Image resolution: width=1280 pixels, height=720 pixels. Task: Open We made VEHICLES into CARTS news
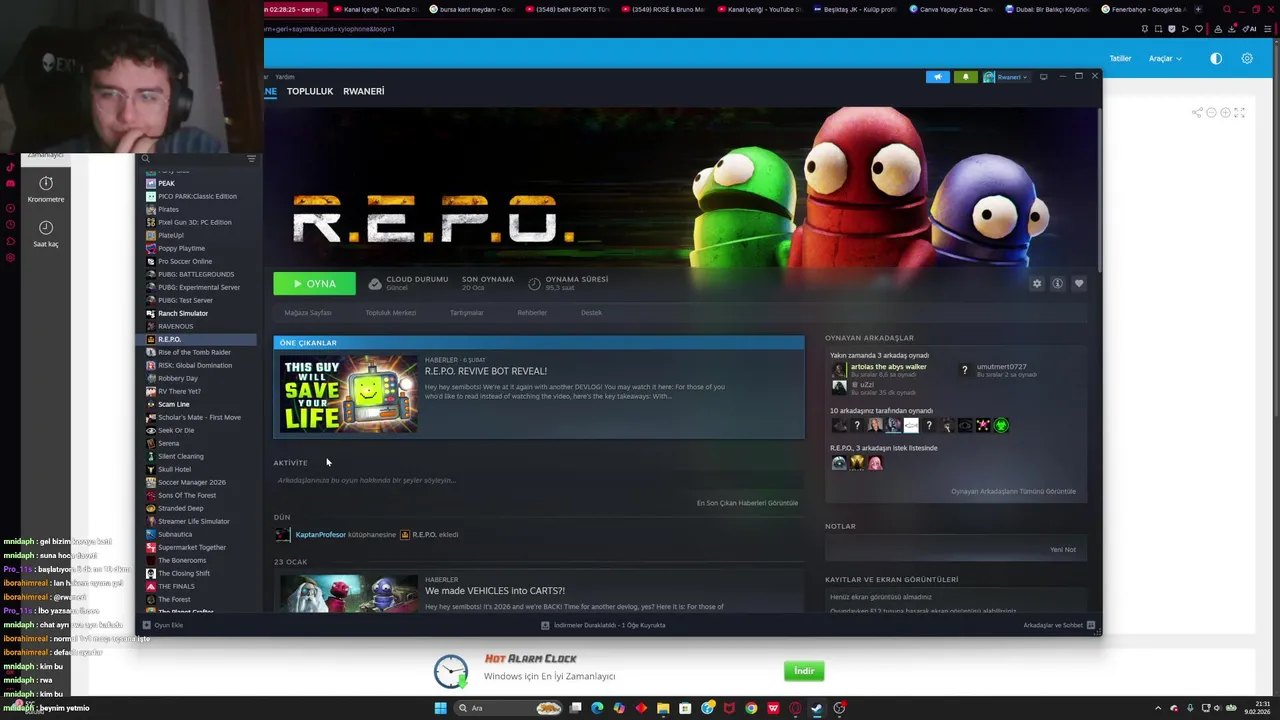pyautogui.click(x=495, y=591)
